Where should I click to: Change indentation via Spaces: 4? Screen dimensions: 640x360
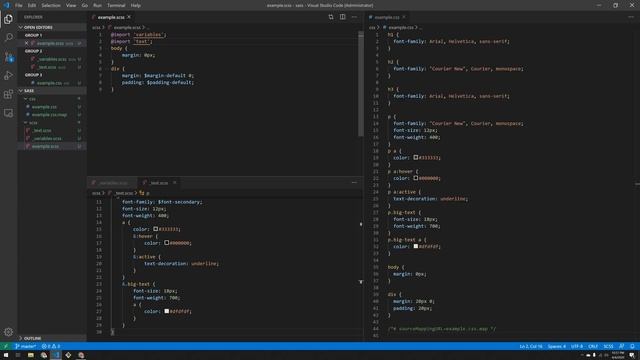click(x=556, y=346)
